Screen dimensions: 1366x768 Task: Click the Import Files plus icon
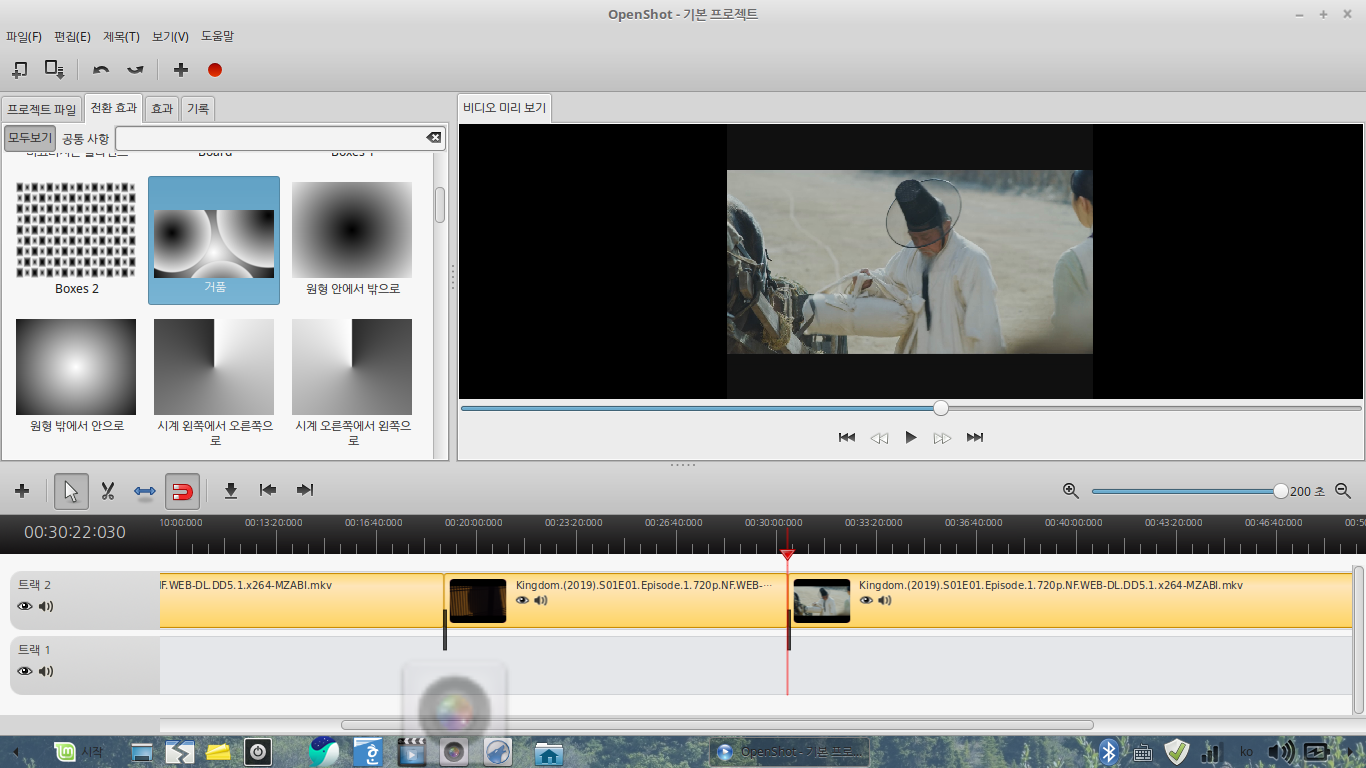pyautogui.click(x=180, y=69)
